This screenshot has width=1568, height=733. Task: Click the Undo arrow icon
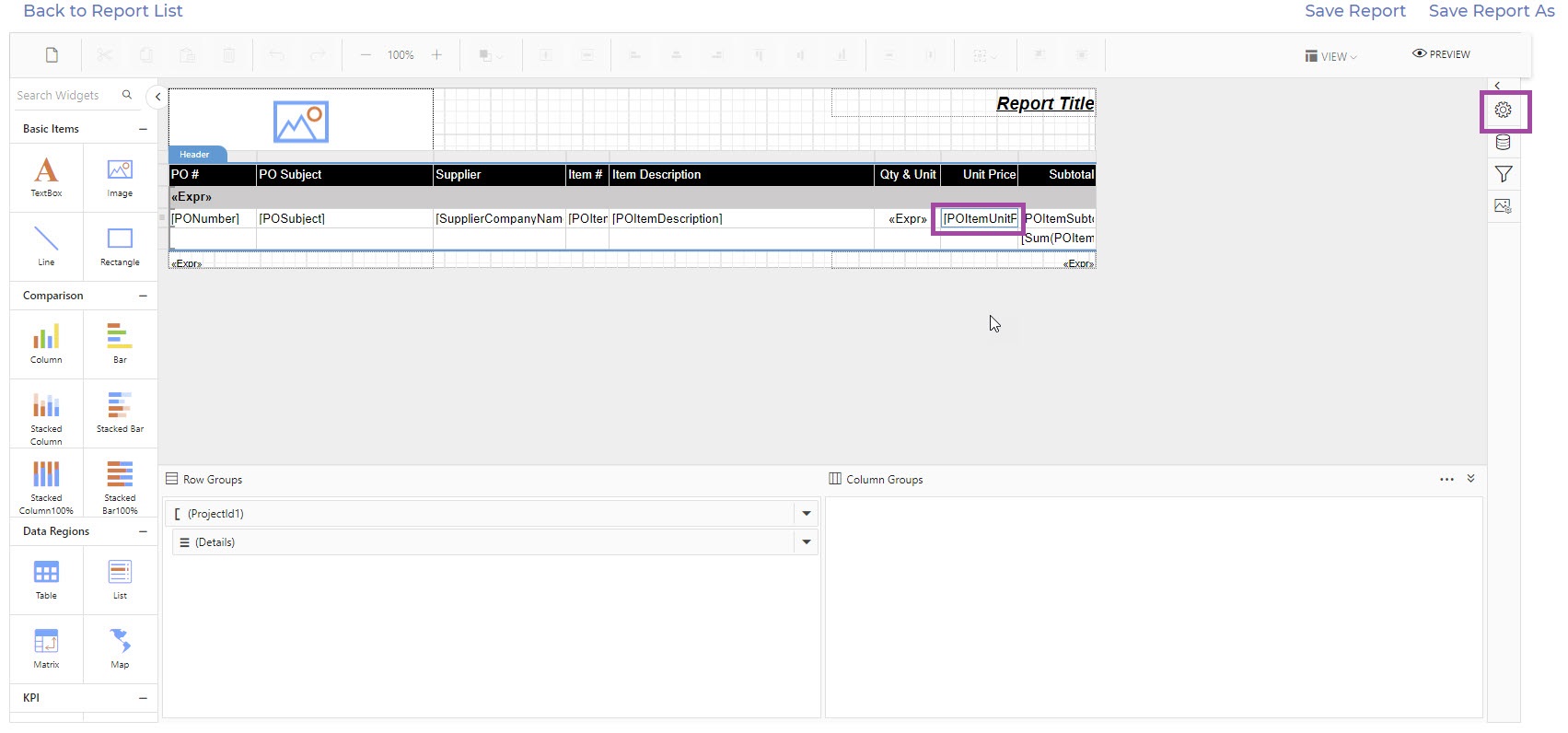coord(276,55)
